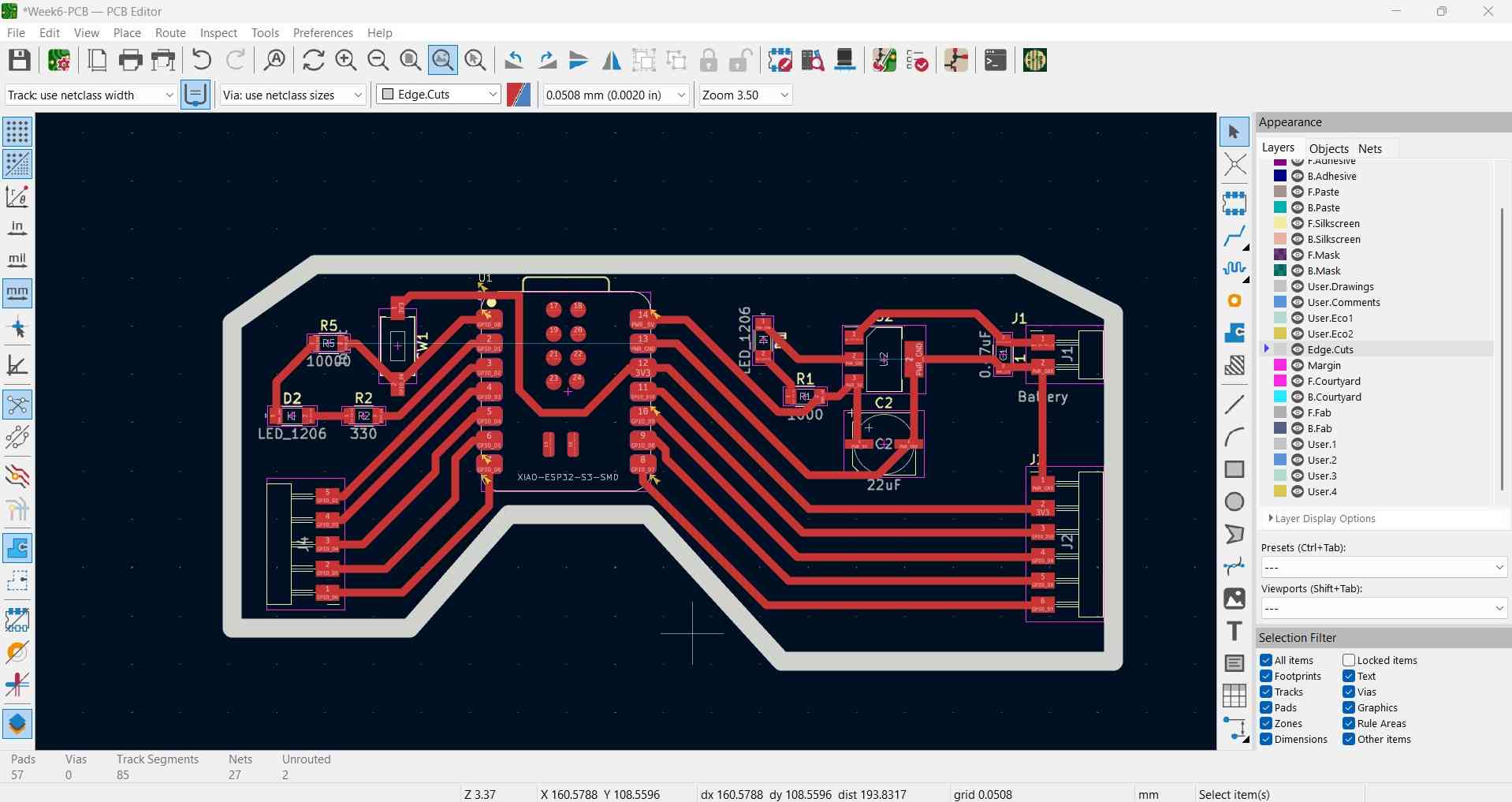Click the F.Silkscreen color swatch
1512x802 pixels.
[x=1279, y=223]
